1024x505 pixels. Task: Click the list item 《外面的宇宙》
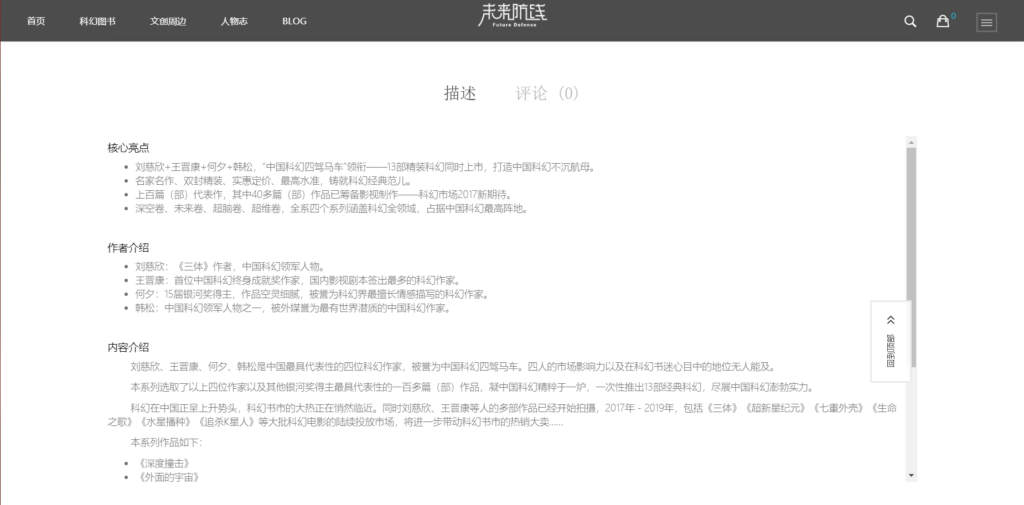click(168, 477)
